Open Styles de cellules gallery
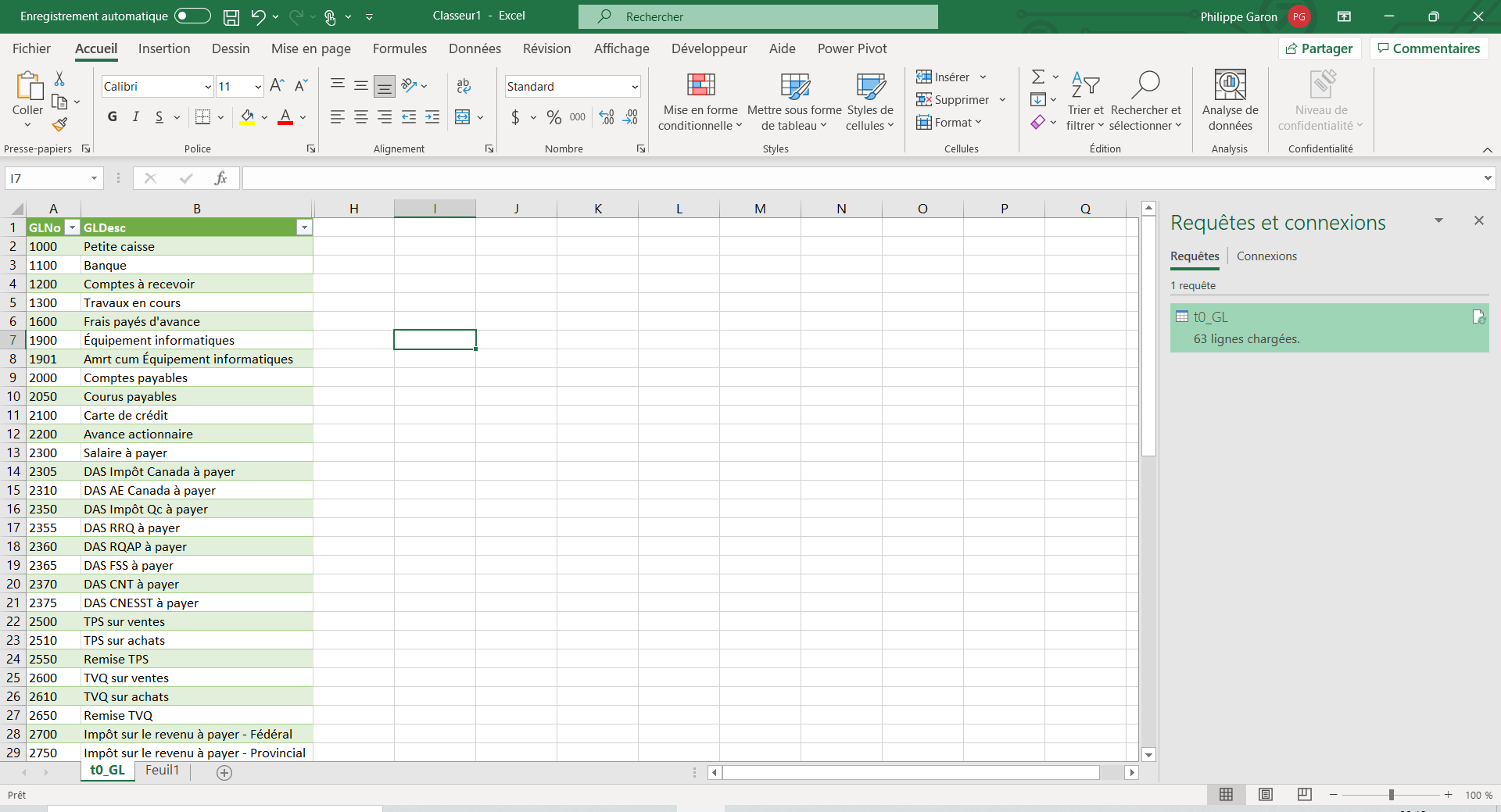The image size is (1501, 812). point(869,102)
